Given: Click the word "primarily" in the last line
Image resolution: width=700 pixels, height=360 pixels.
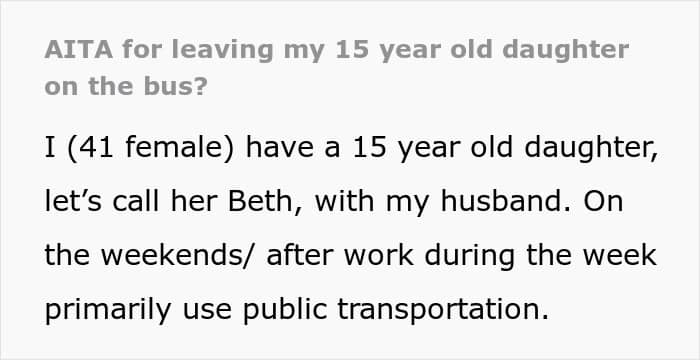Looking at the screenshot, I should 108,310.
